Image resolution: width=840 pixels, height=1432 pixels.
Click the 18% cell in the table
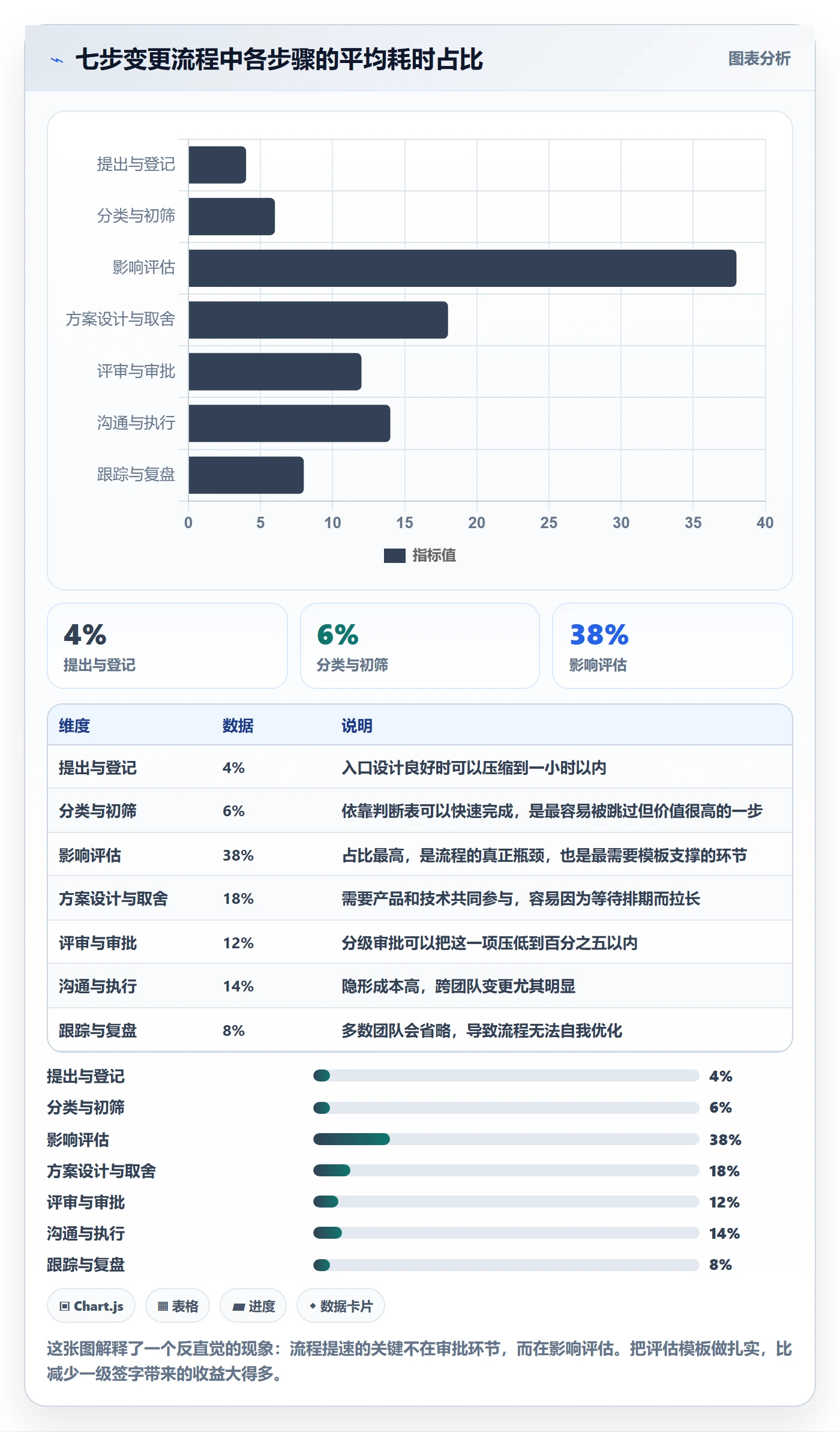click(x=238, y=898)
